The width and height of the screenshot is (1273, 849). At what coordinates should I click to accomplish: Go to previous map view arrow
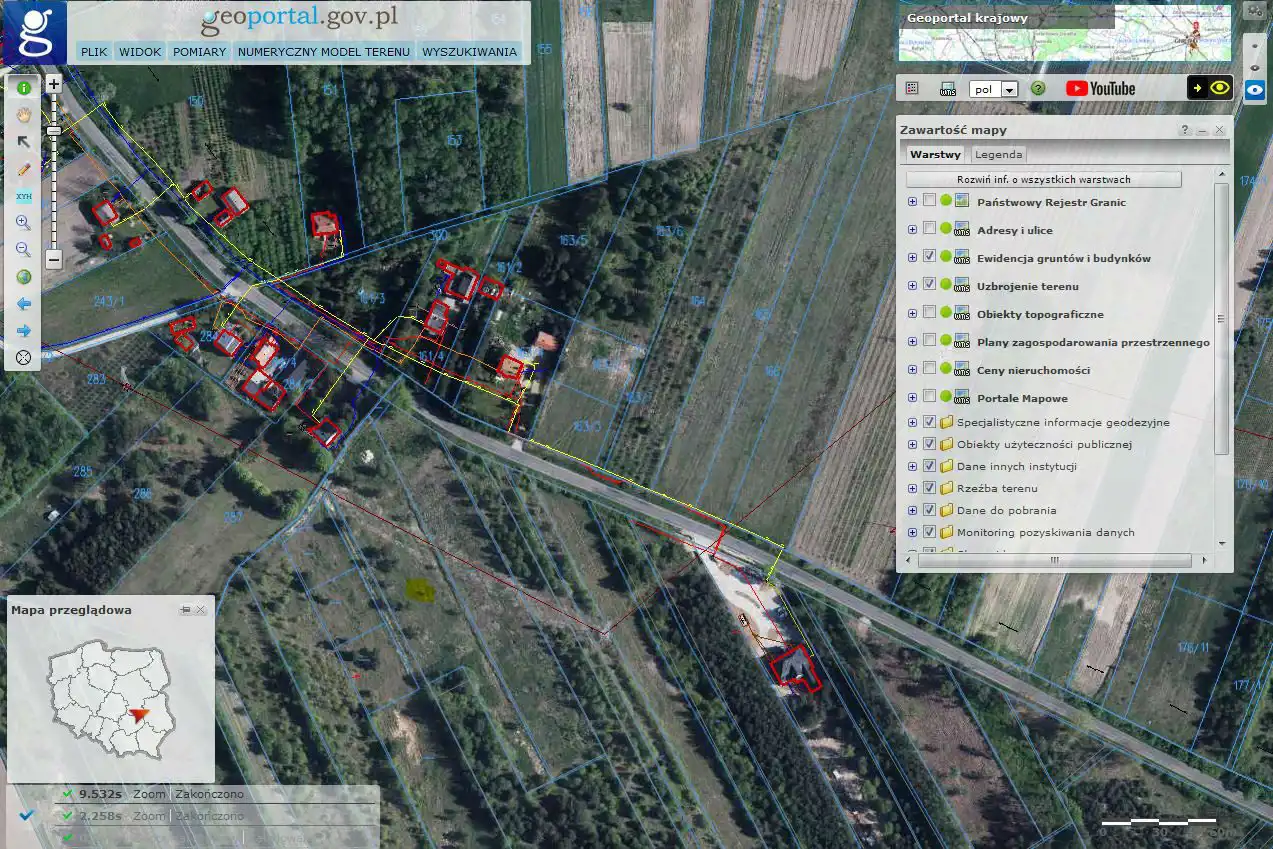23,303
